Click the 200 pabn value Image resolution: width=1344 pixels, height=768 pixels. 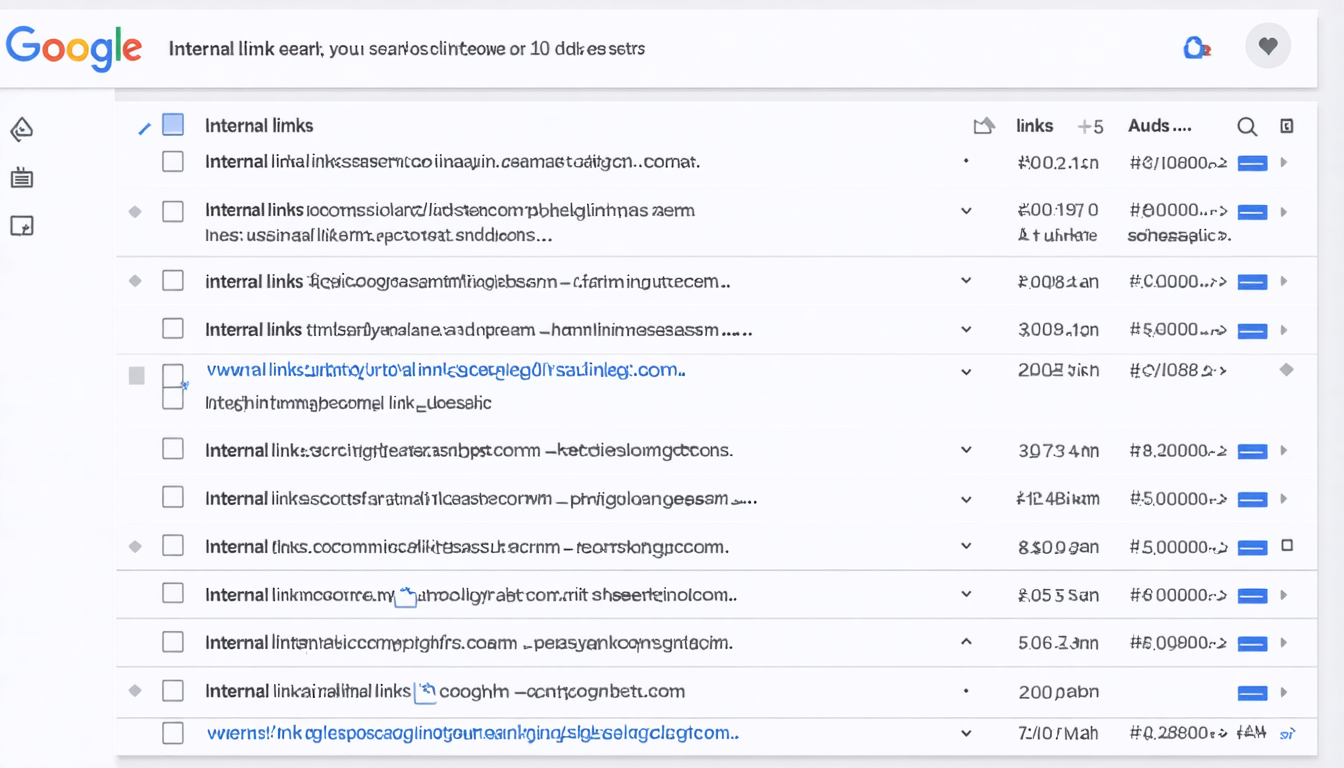1058,692
